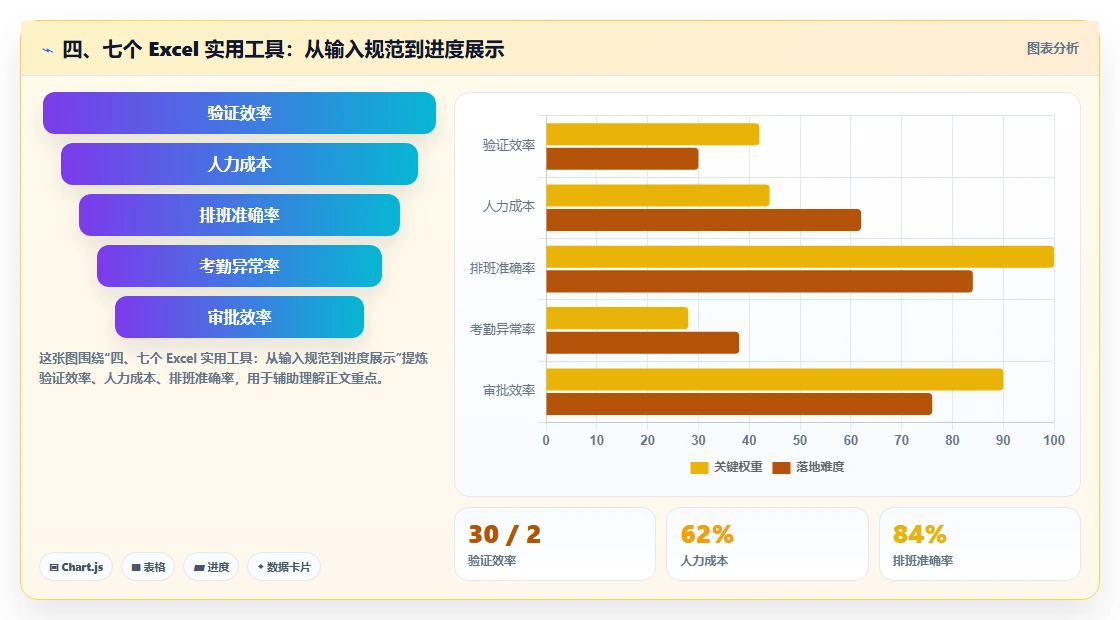1120x620 pixels.
Task: Click the 验证效率 y-axis label in the chart
Action: point(509,146)
